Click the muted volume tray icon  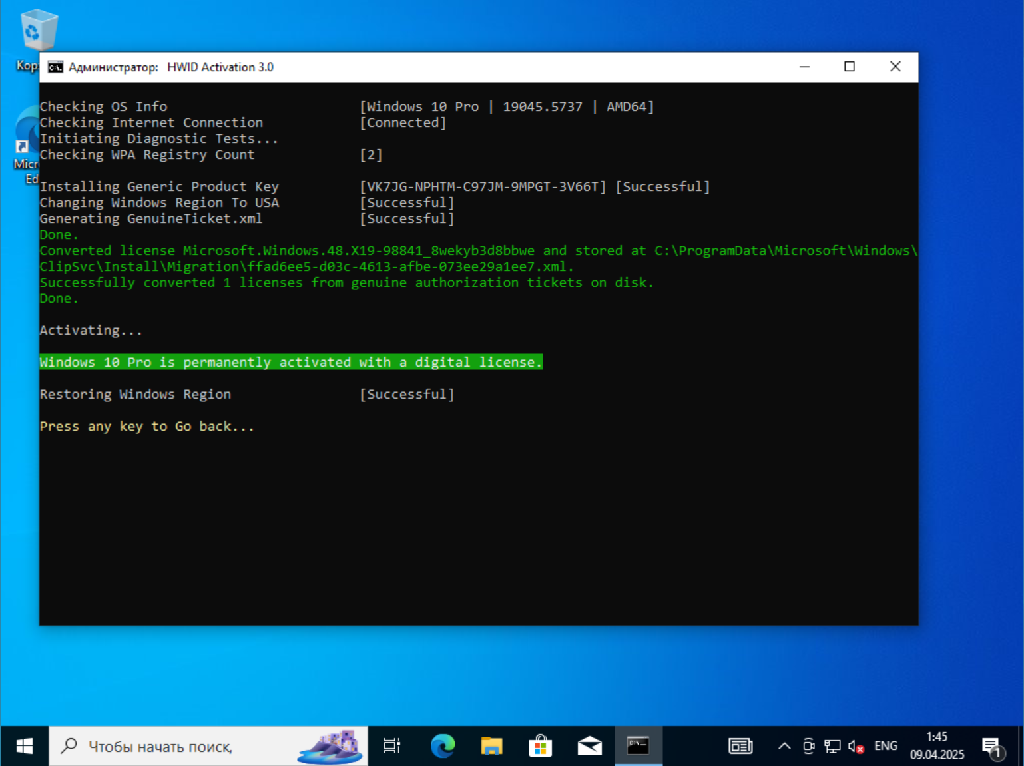(856, 746)
